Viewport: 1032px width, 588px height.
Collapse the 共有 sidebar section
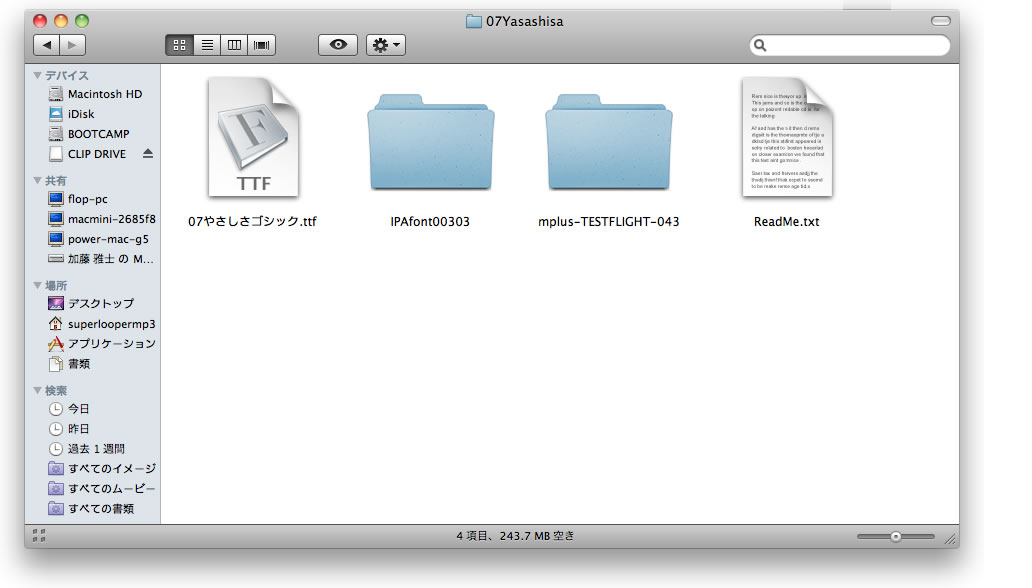pyautogui.click(x=37, y=181)
